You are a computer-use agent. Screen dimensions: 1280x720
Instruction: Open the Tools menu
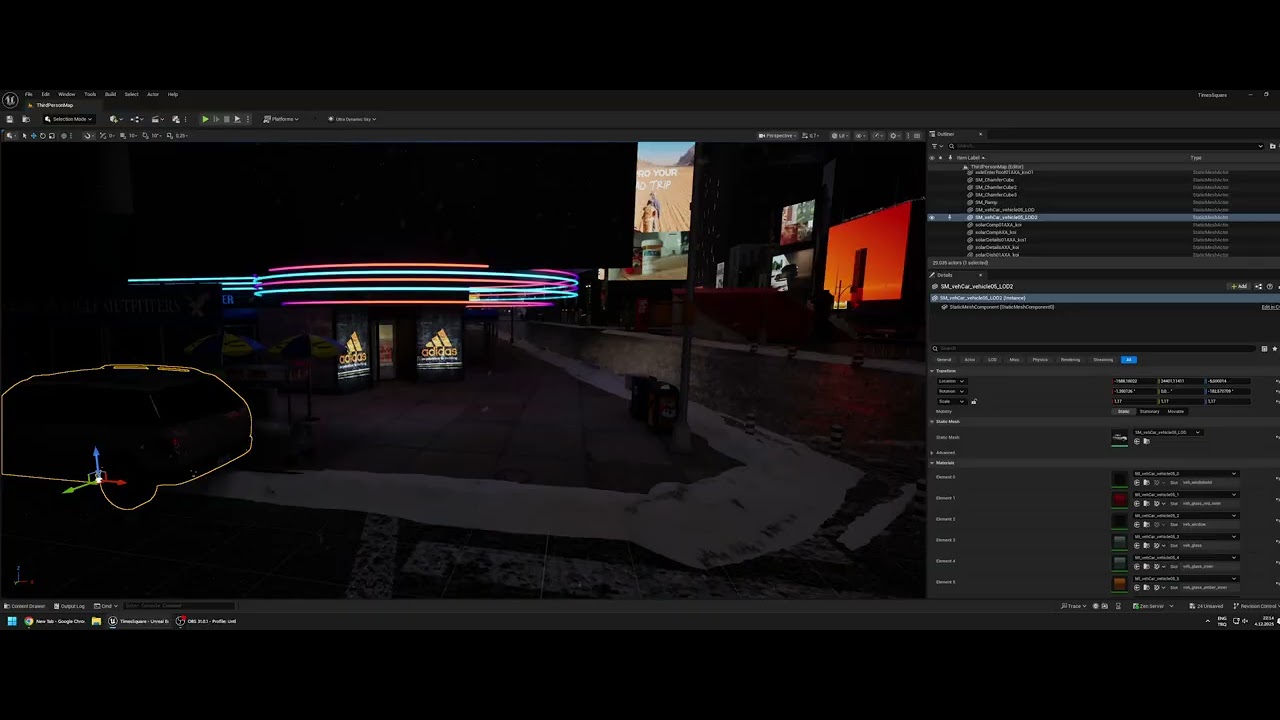90,94
